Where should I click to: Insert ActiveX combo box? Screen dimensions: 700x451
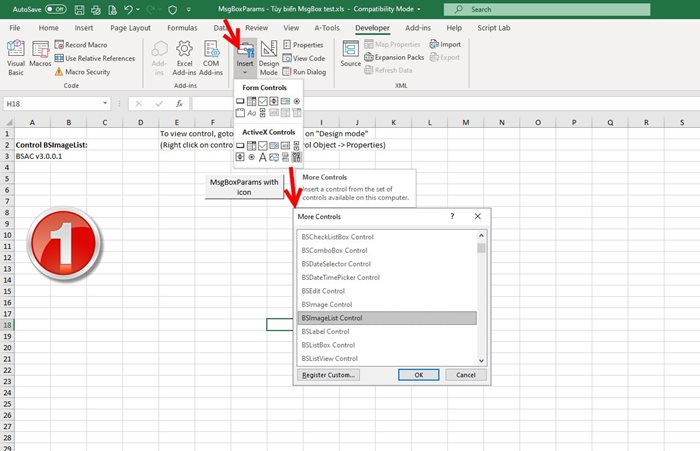(251, 146)
